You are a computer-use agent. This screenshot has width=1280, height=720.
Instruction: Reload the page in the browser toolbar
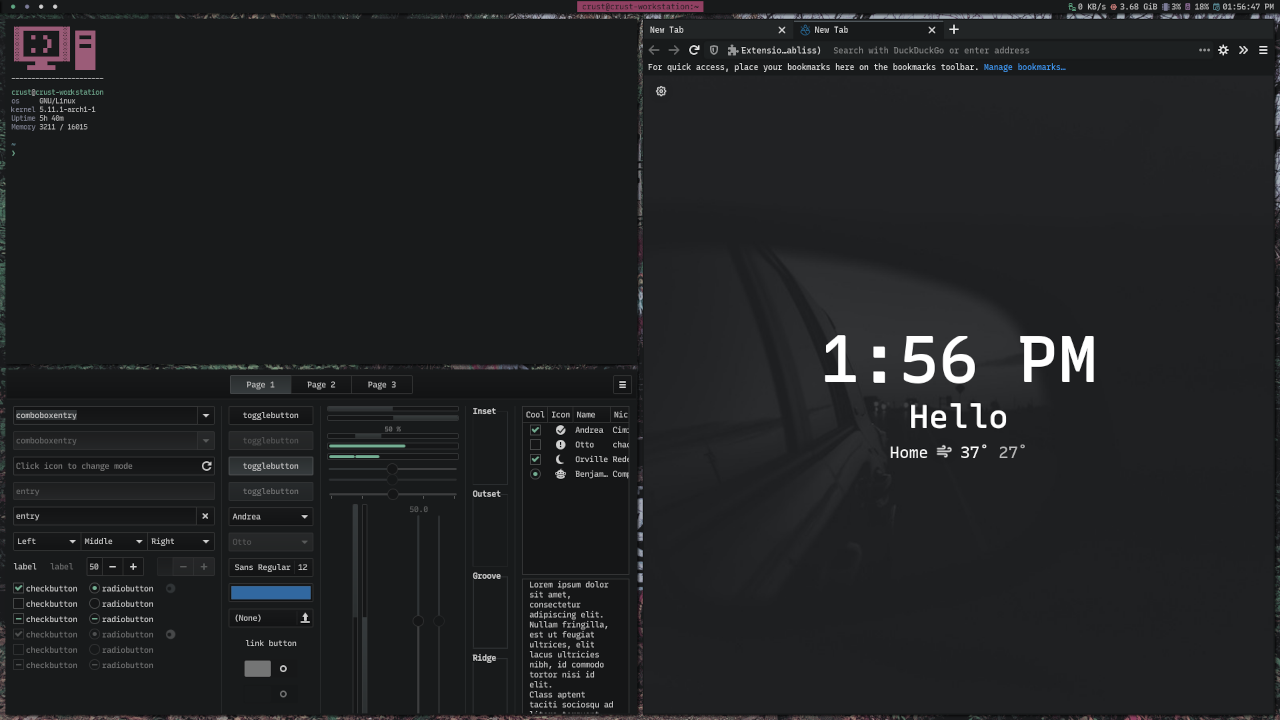click(x=694, y=50)
